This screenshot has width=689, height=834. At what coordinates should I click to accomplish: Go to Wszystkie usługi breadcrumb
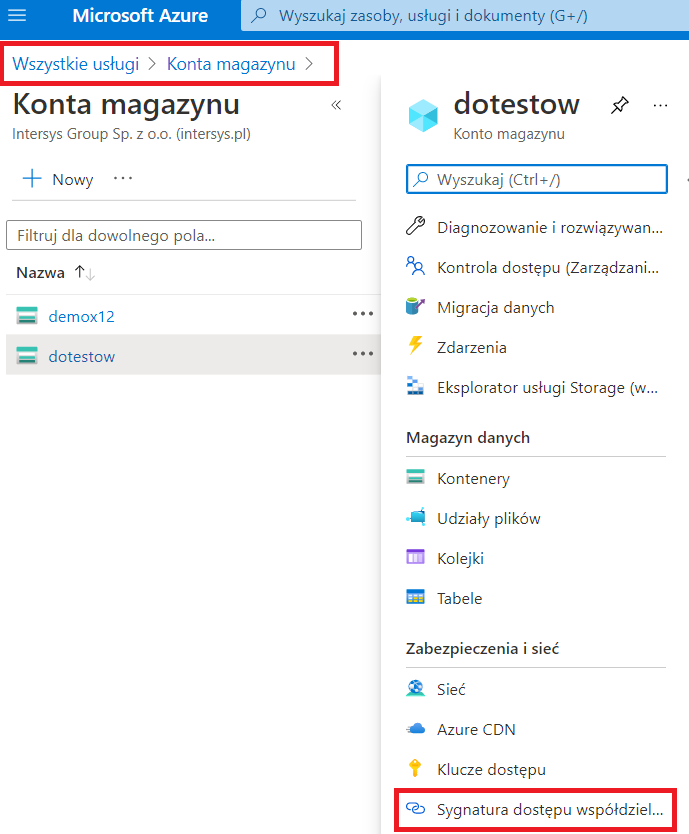(76, 64)
